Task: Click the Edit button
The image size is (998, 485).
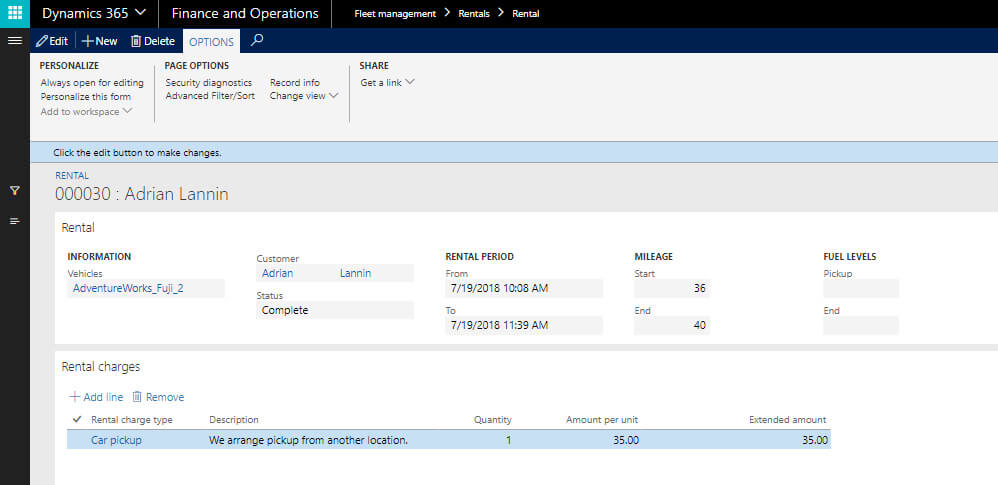Action: [52, 41]
